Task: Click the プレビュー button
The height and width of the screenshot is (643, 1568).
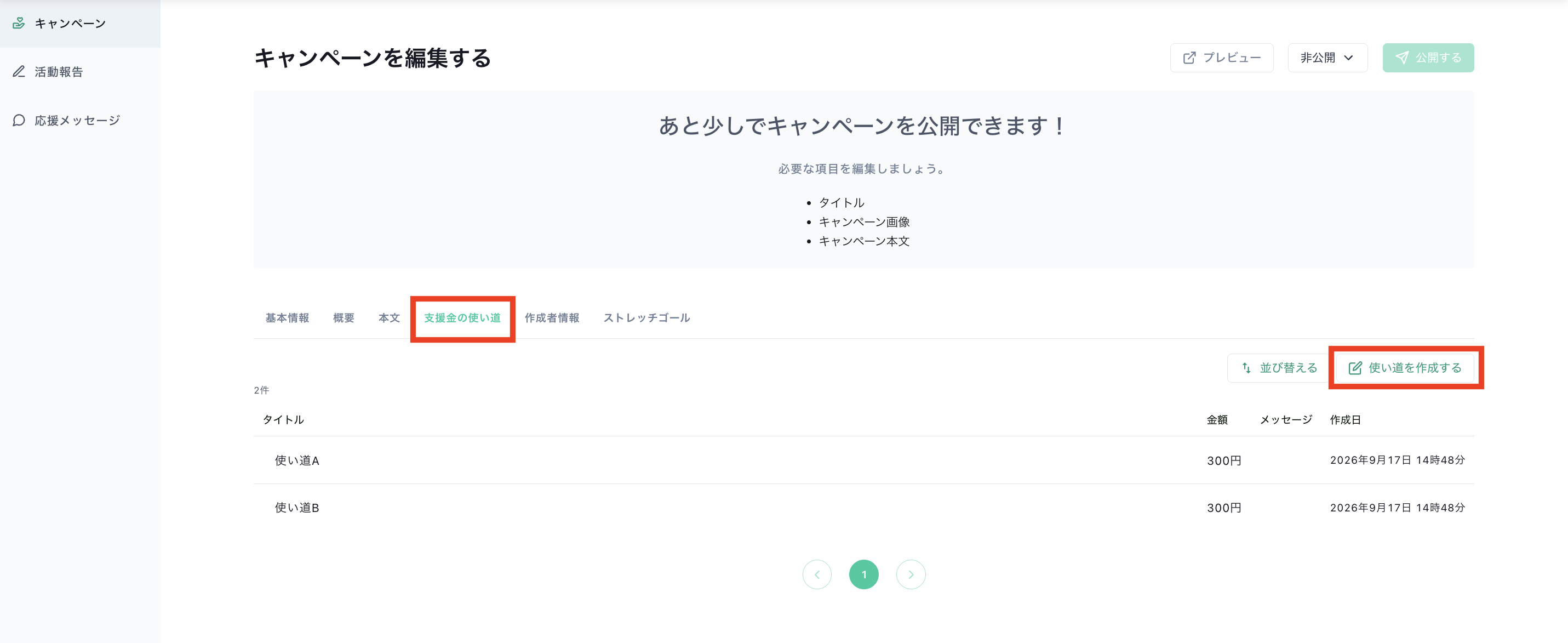Action: tap(1222, 58)
